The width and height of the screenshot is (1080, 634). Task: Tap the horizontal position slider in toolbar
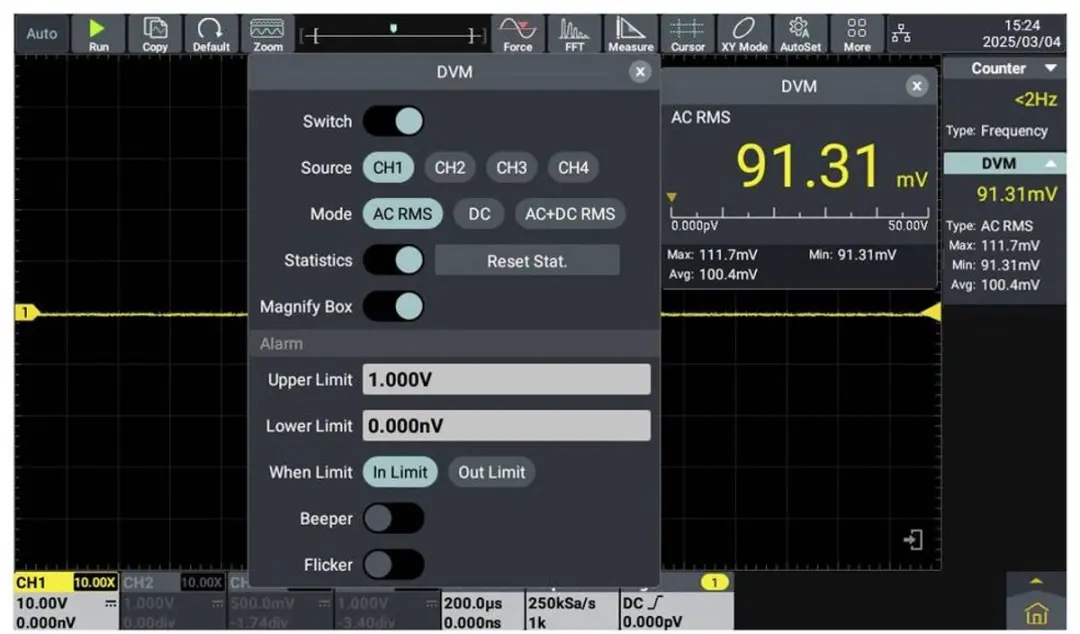tap(393, 34)
